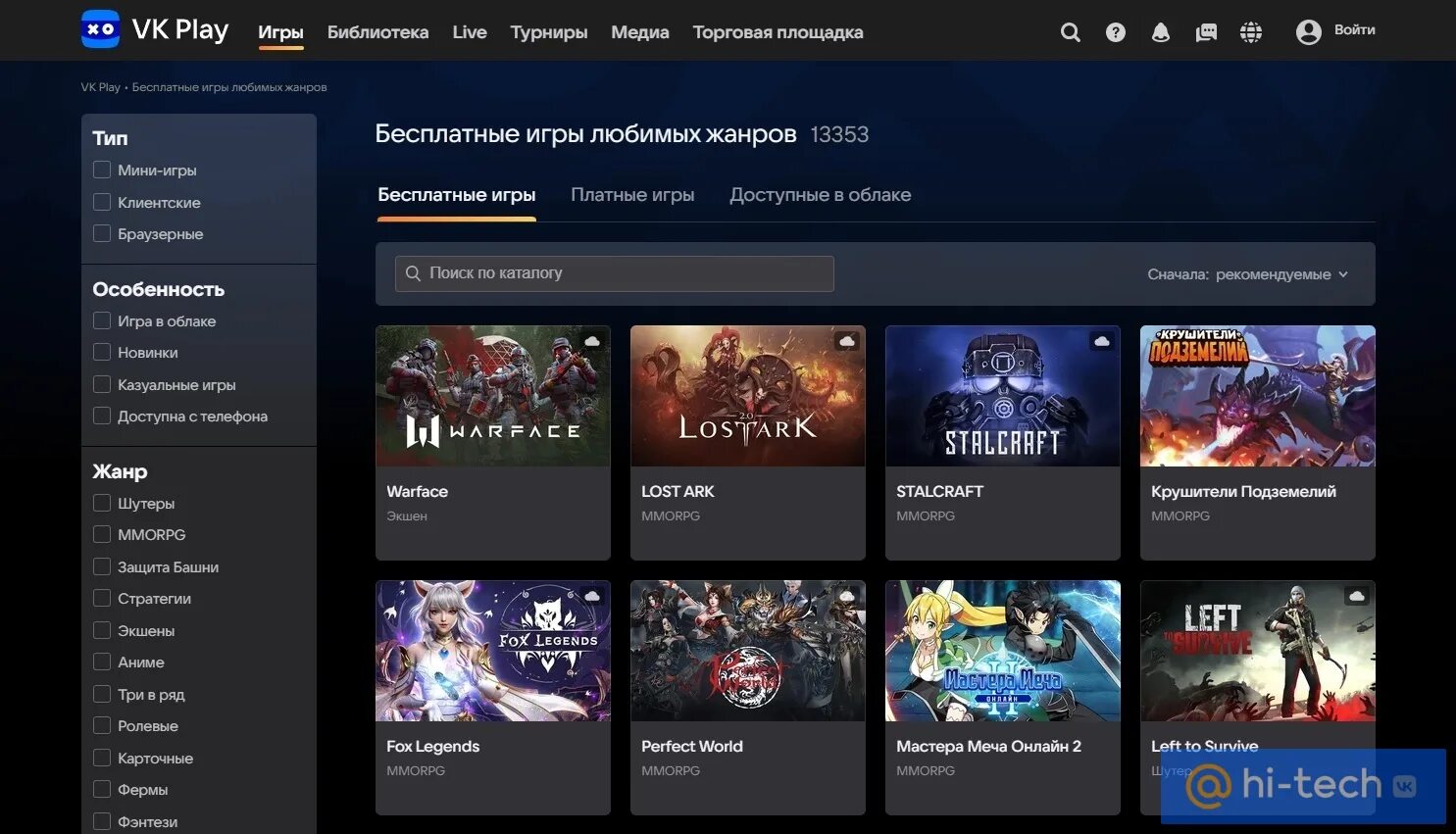Check the Карточные genre
The width and height of the screenshot is (1456, 834).
[102, 758]
